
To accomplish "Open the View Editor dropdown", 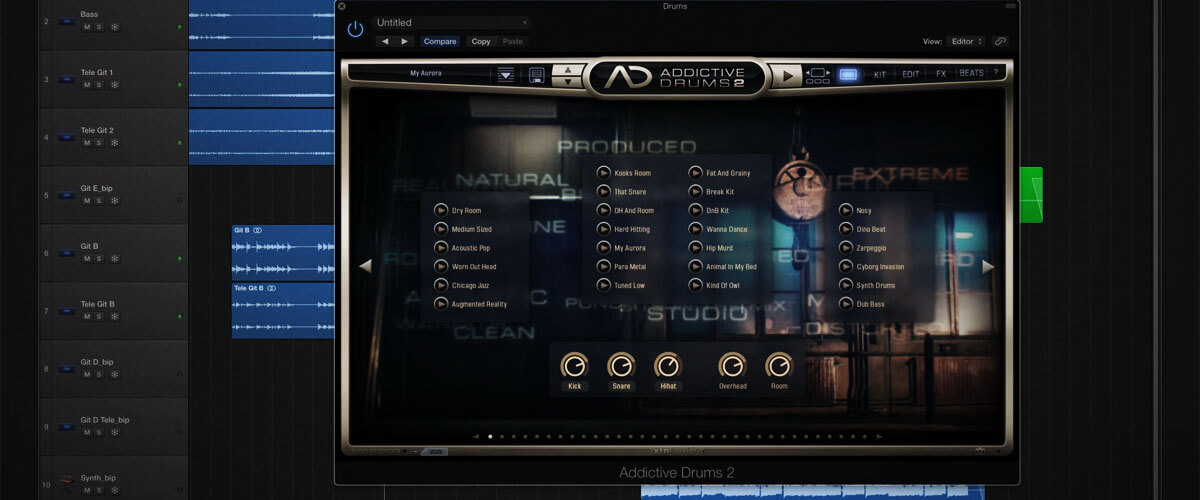I will 966,41.
